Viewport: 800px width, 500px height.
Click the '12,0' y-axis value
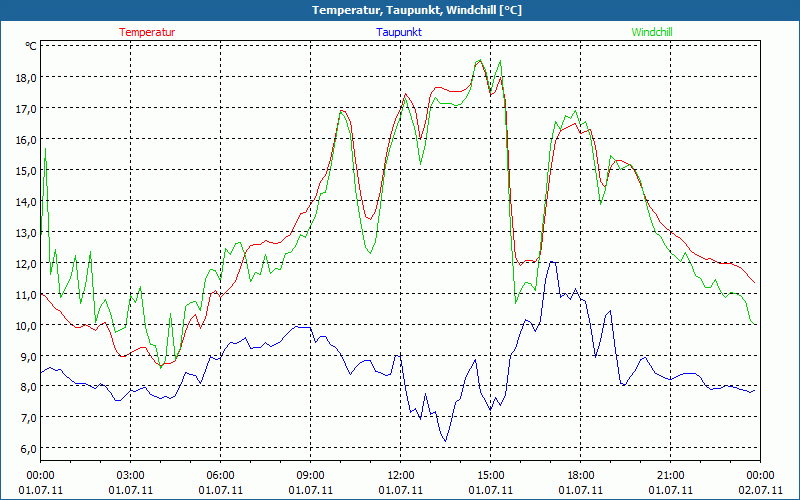tap(27, 263)
